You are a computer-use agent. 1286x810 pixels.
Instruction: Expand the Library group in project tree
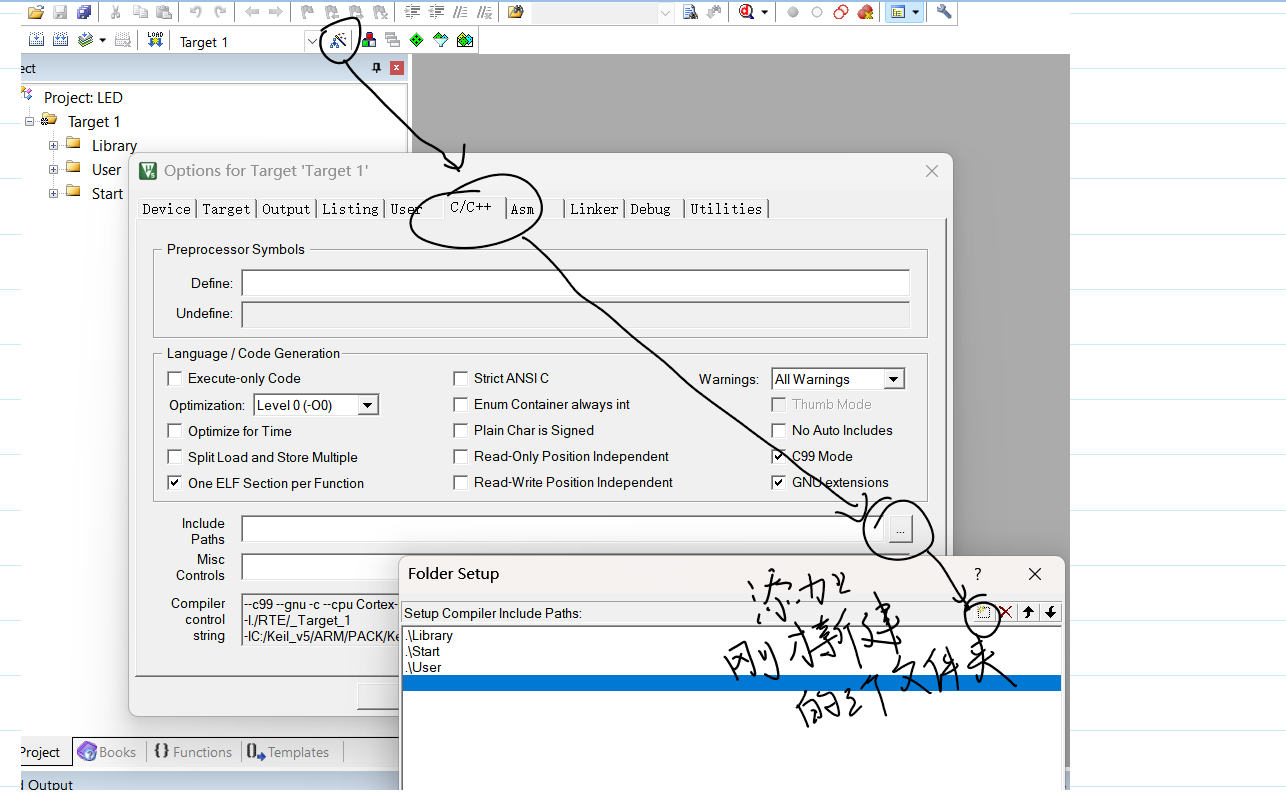pos(54,145)
